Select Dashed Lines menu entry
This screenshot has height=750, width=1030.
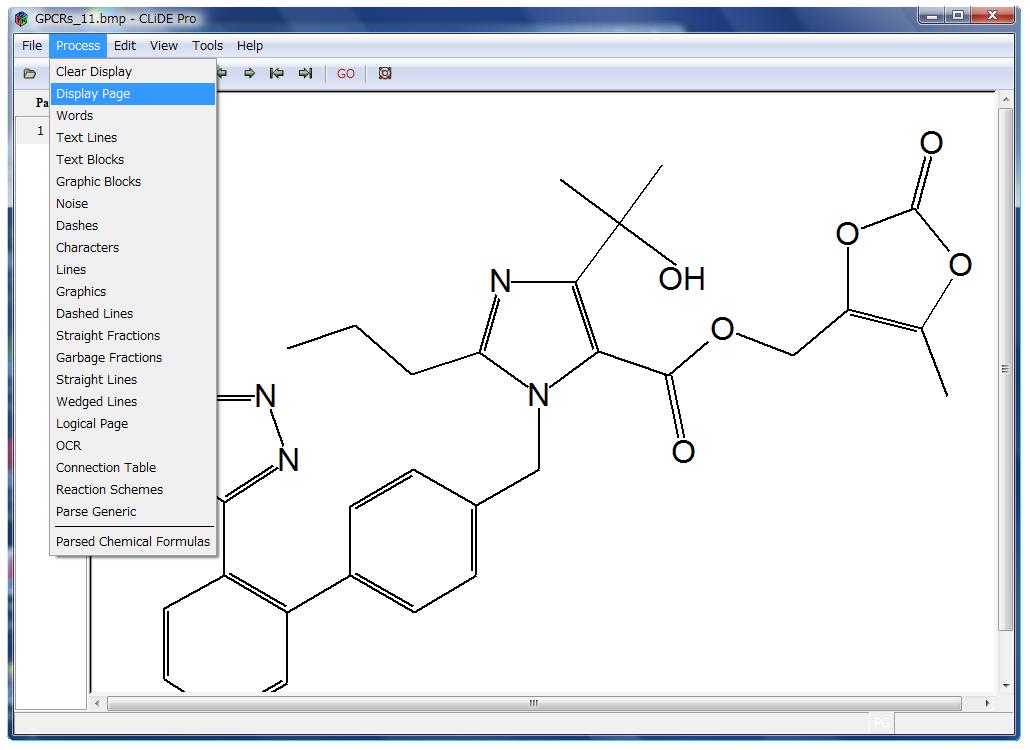click(133, 314)
